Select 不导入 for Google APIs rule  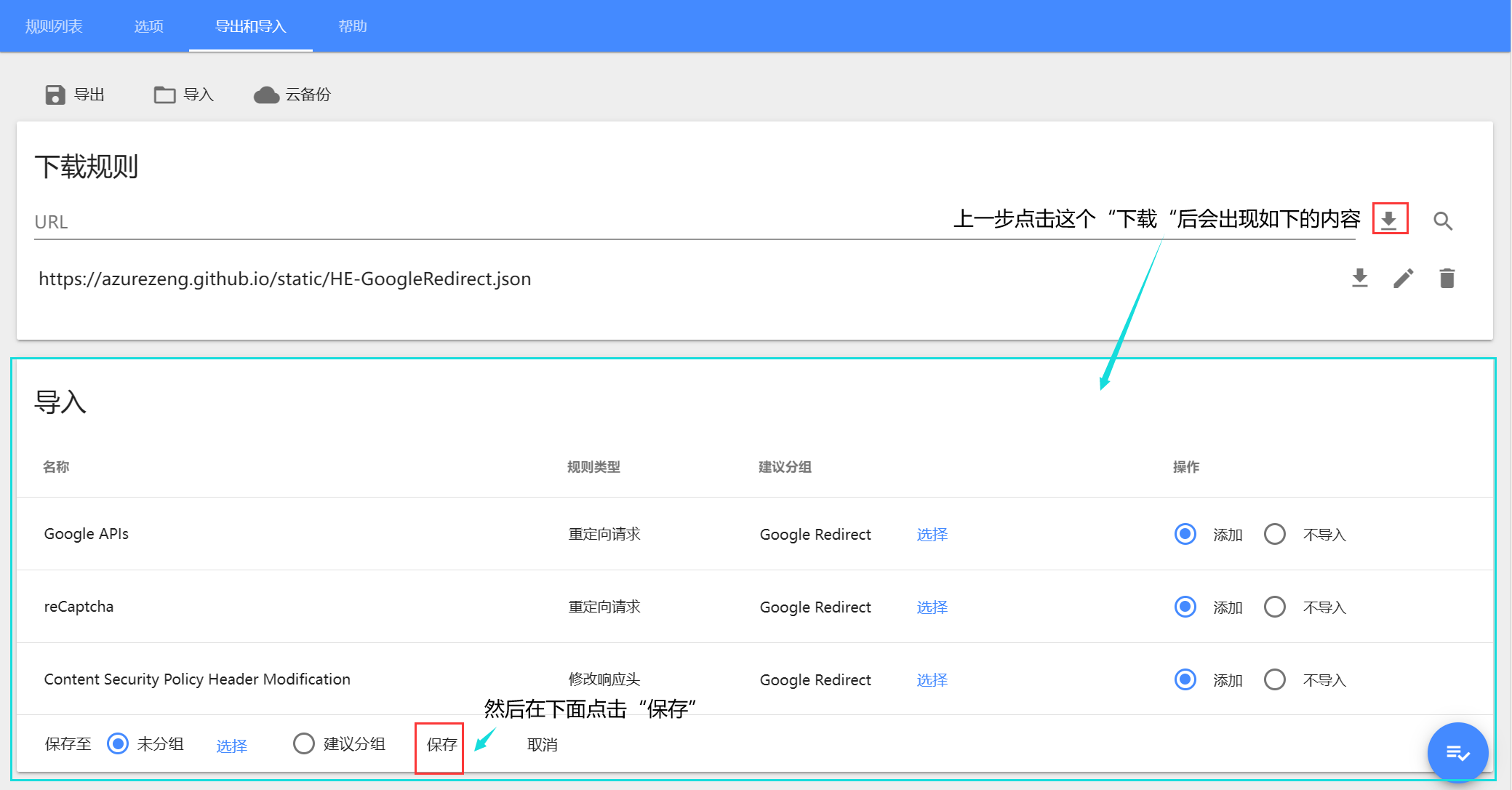(x=1274, y=534)
